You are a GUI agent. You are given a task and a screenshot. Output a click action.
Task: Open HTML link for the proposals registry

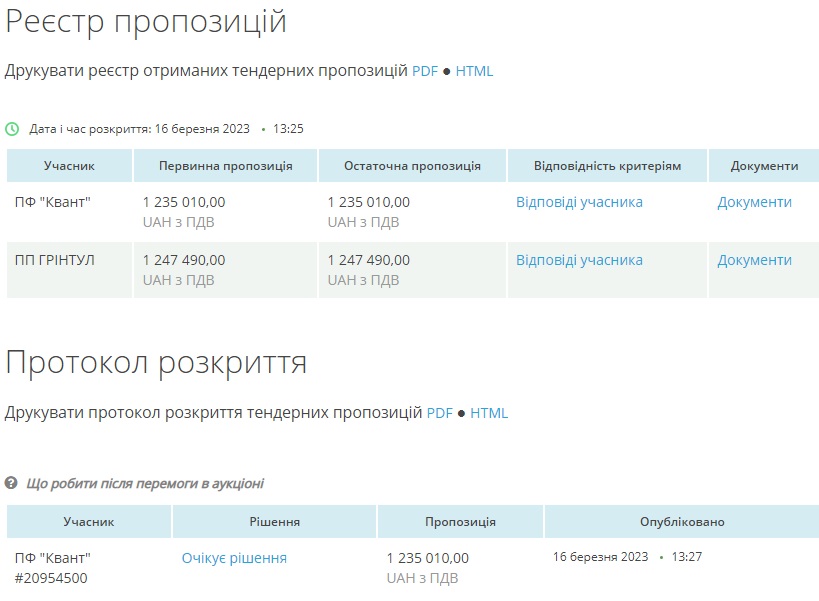[474, 71]
